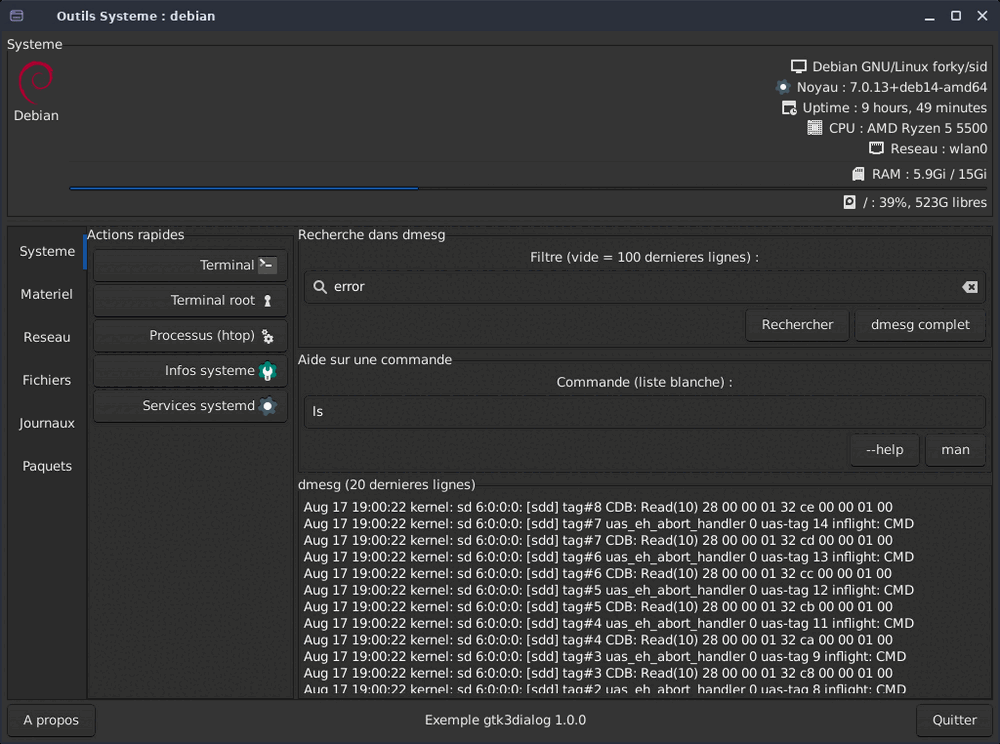The height and width of the screenshot is (744, 1000).
Task: Click the Noyau kernel version text
Action: point(892,87)
